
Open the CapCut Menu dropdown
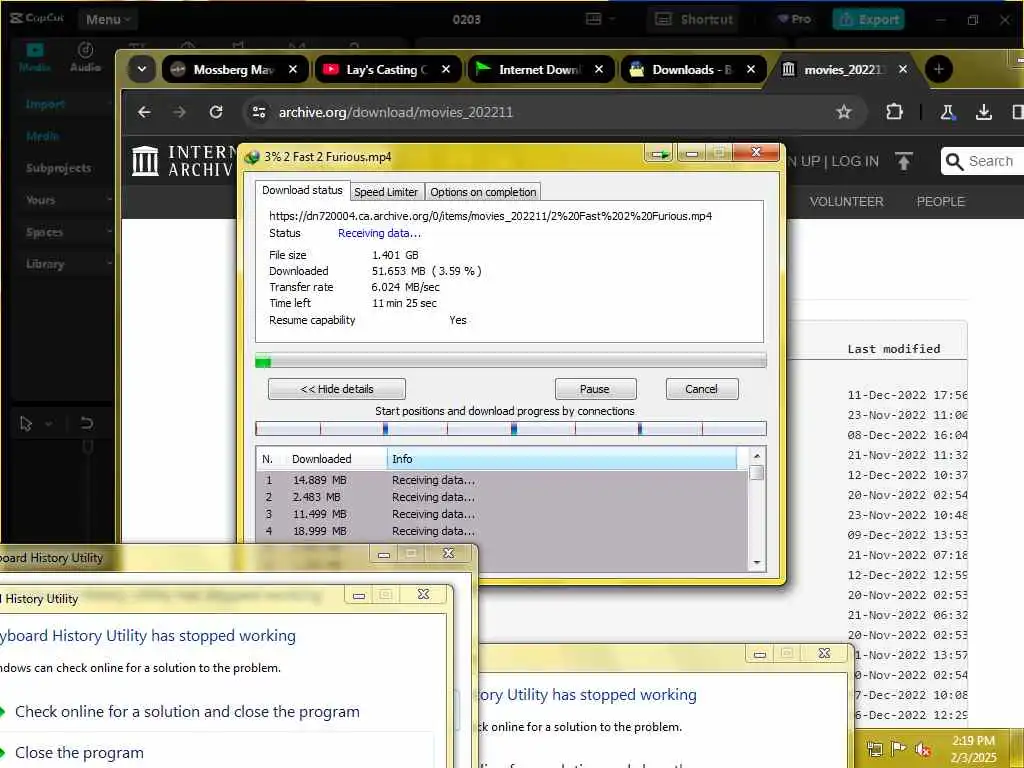[108, 19]
